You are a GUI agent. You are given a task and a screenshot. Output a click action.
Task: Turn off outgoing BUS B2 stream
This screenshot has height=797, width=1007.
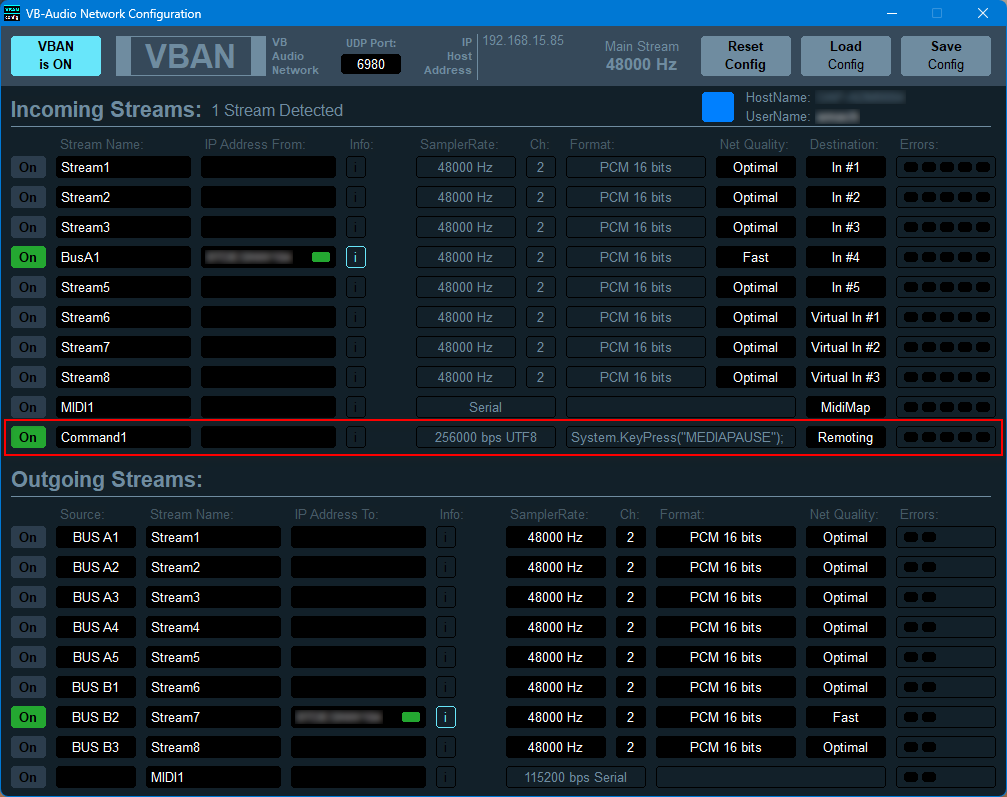point(28,717)
